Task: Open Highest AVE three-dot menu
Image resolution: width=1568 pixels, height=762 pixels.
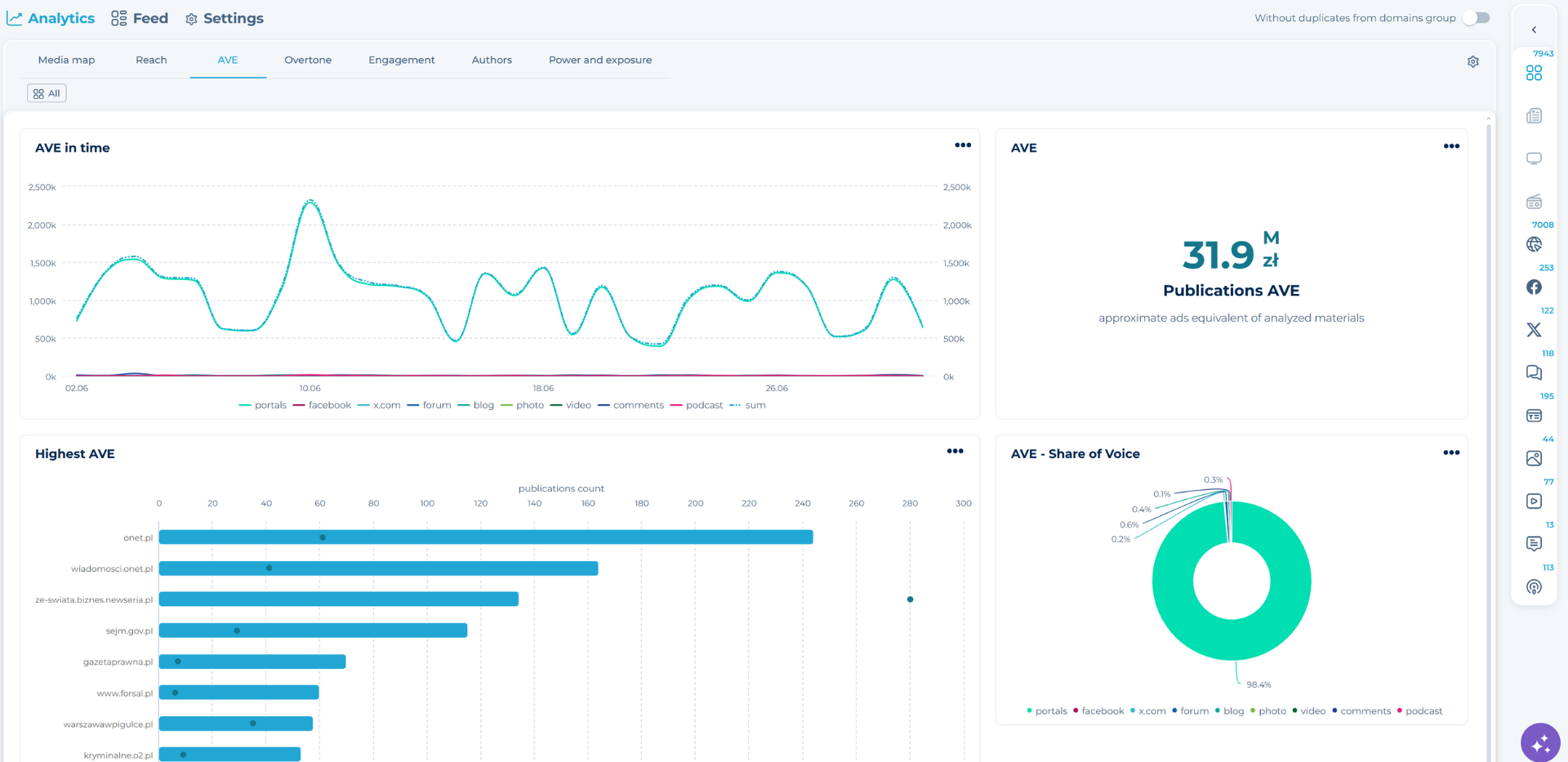Action: (x=955, y=452)
